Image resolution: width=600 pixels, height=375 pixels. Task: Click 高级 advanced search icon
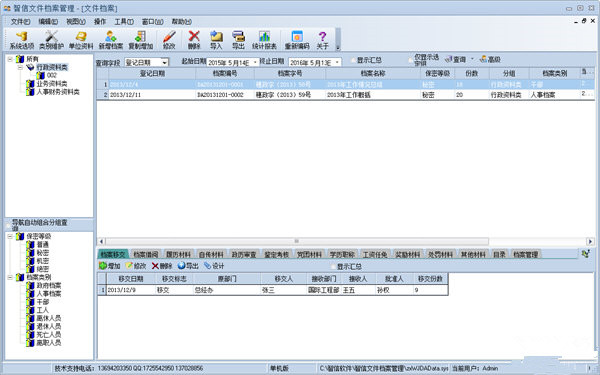(x=490, y=59)
